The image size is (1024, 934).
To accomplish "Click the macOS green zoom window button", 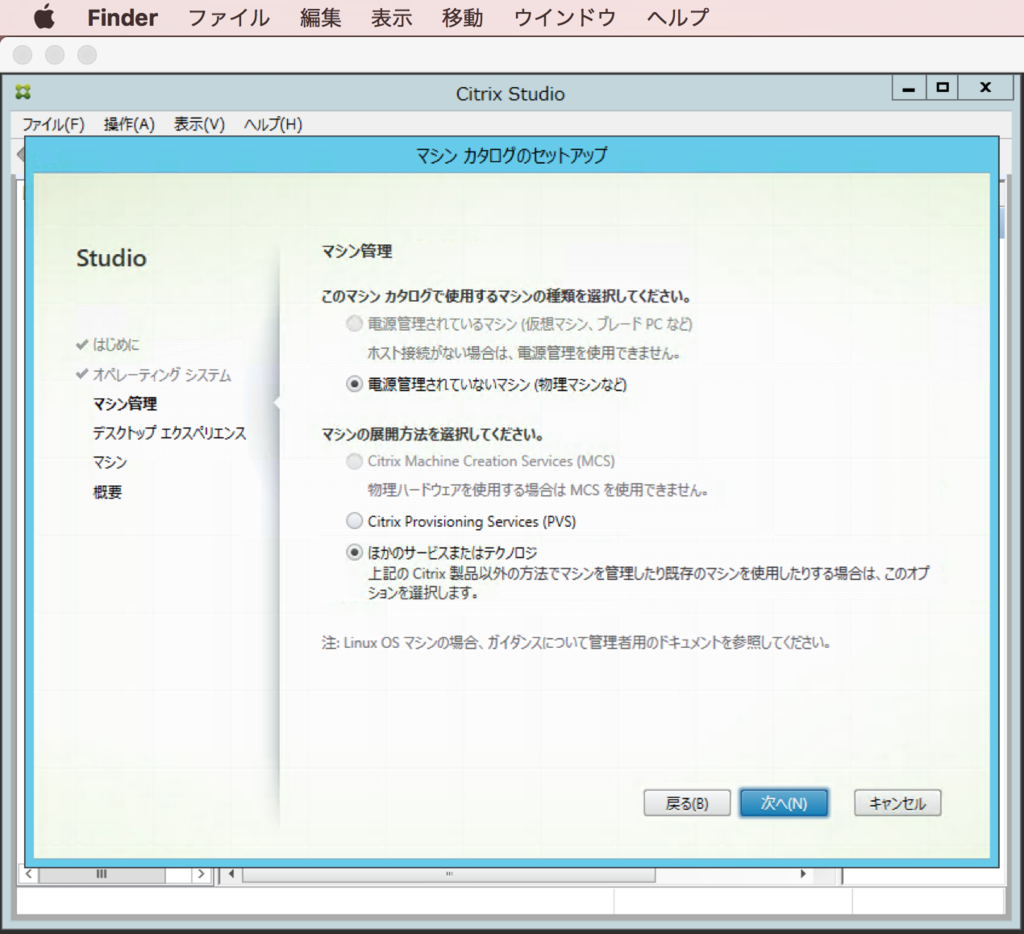I will coord(87,55).
